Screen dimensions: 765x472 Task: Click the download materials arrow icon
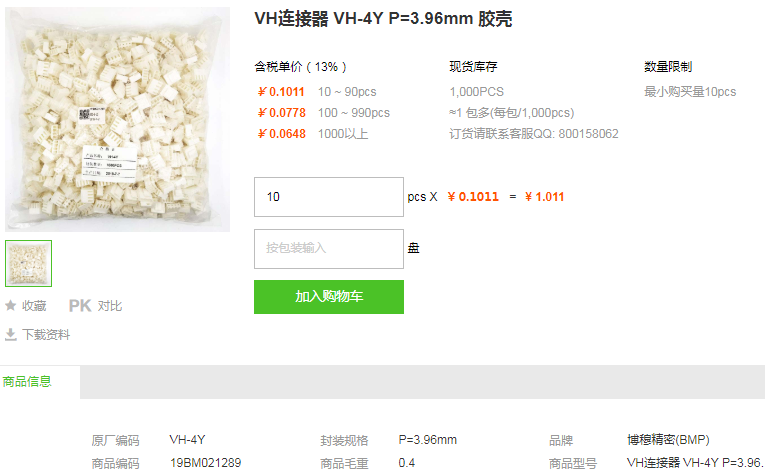tap(10, 334)
